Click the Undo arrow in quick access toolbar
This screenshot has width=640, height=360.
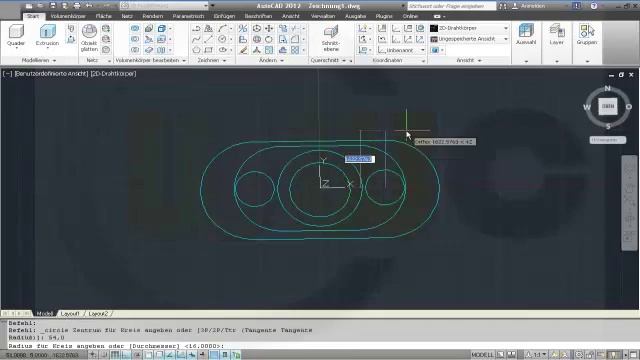89,6
